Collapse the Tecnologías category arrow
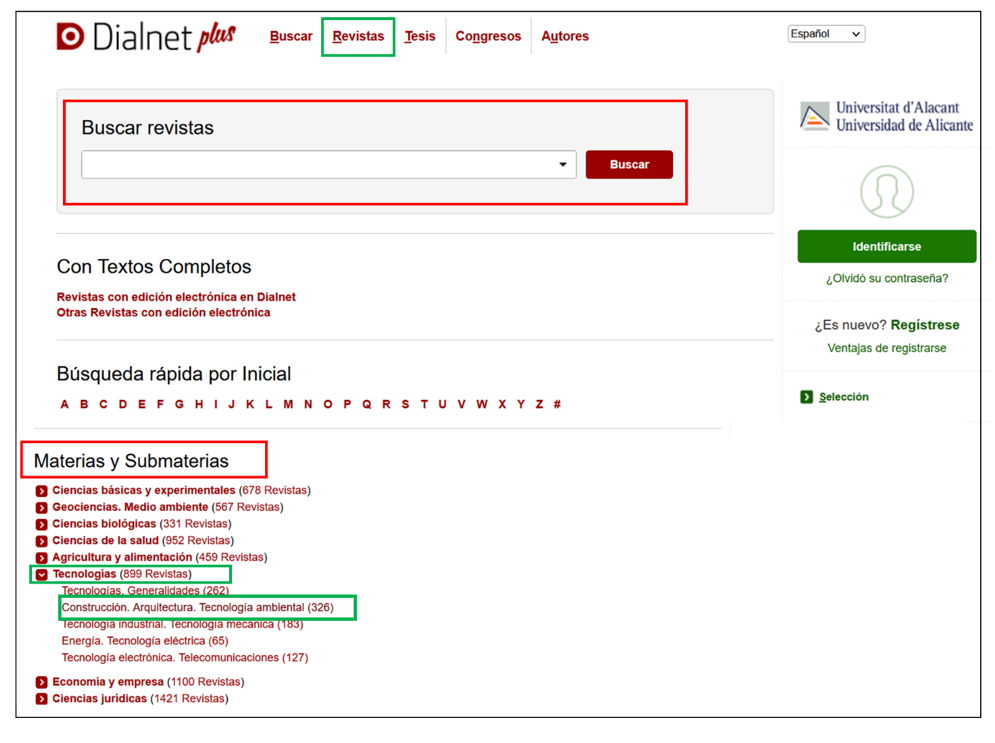 tap(42, 575)
